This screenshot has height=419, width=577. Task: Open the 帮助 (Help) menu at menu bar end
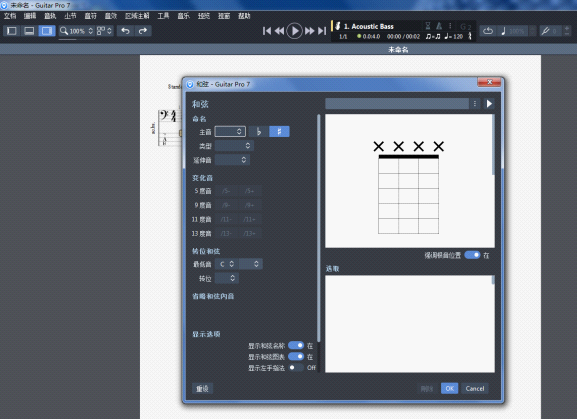coord(244,16)
